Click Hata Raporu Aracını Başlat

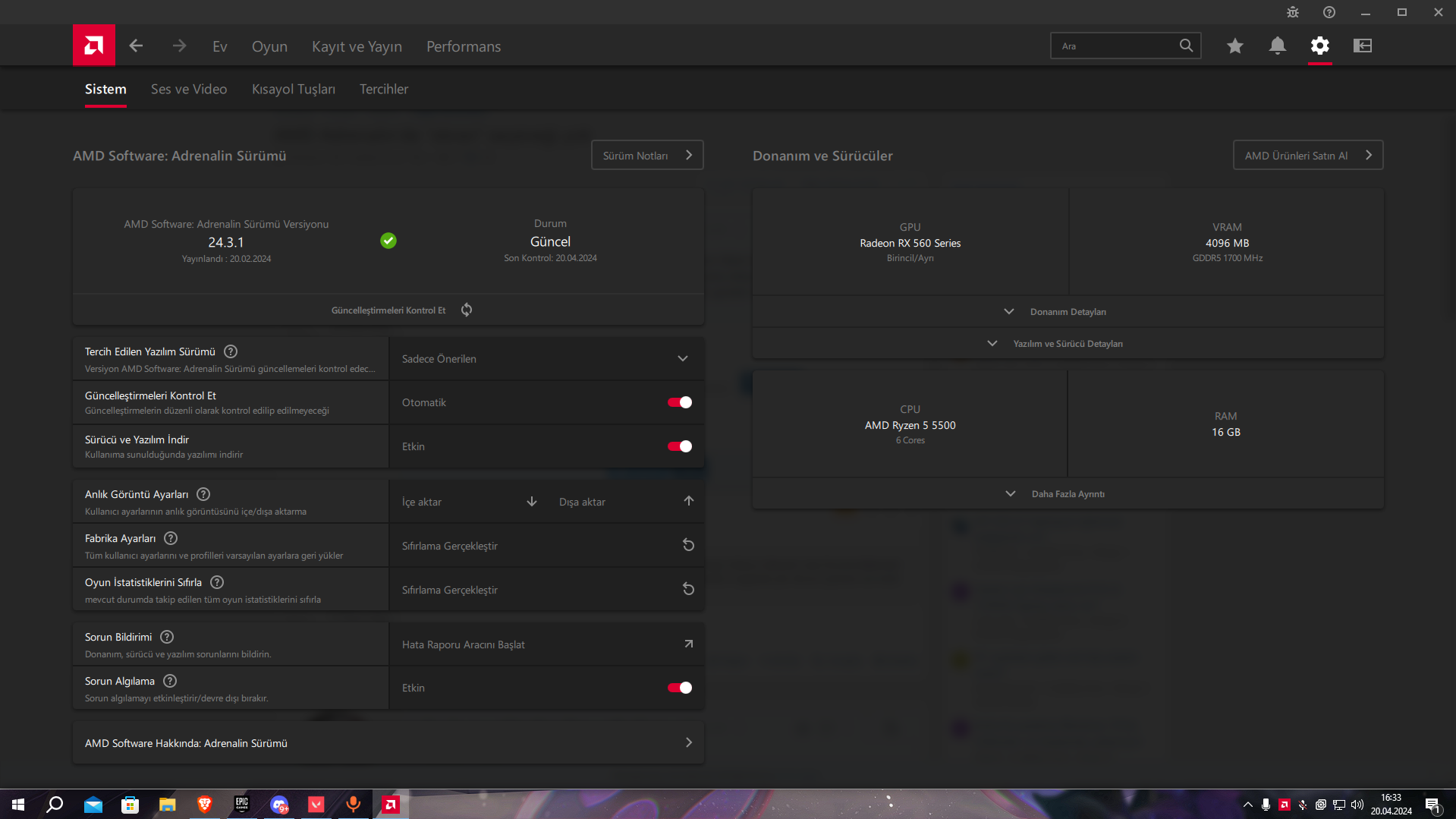tap(546, 644)
